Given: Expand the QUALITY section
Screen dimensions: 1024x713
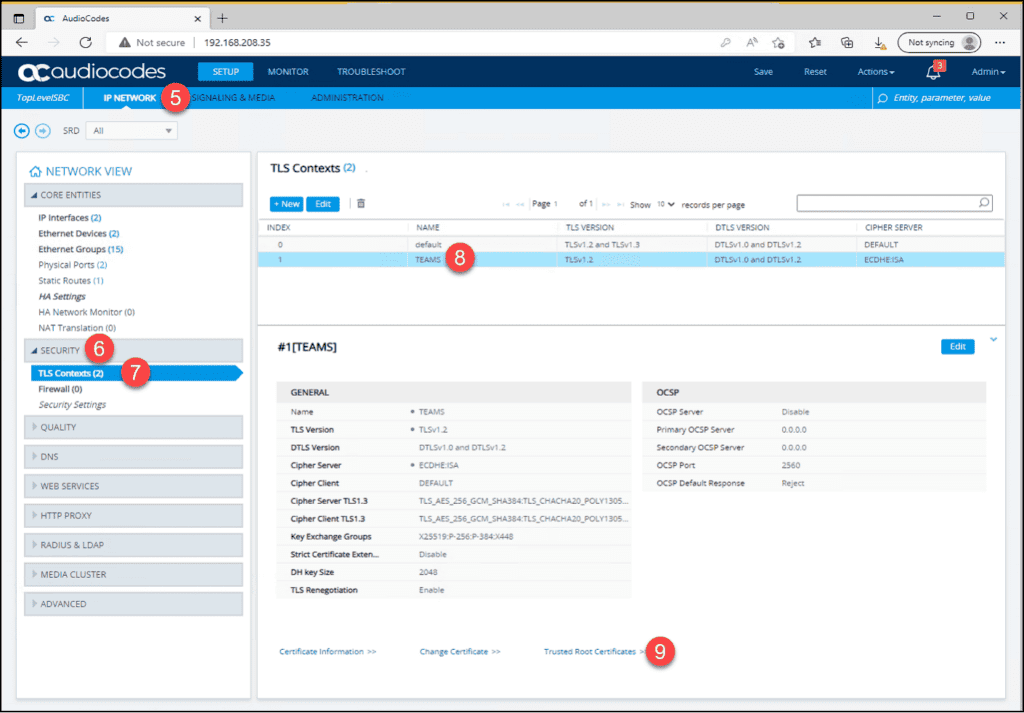Looking at the screenshot, I should pos(133,427).
